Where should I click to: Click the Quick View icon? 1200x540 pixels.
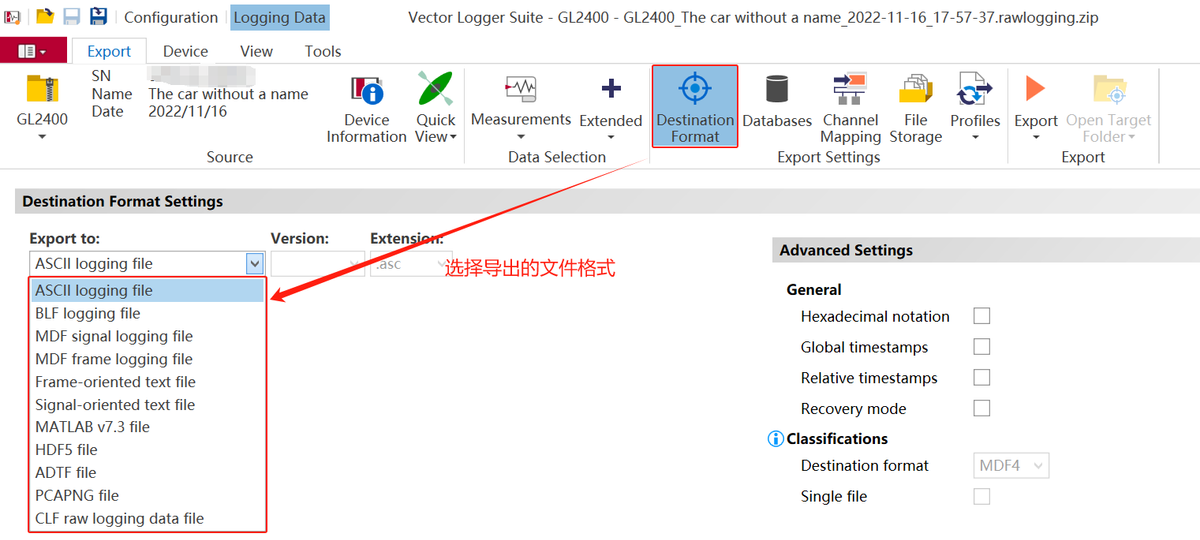pos(435,90)
